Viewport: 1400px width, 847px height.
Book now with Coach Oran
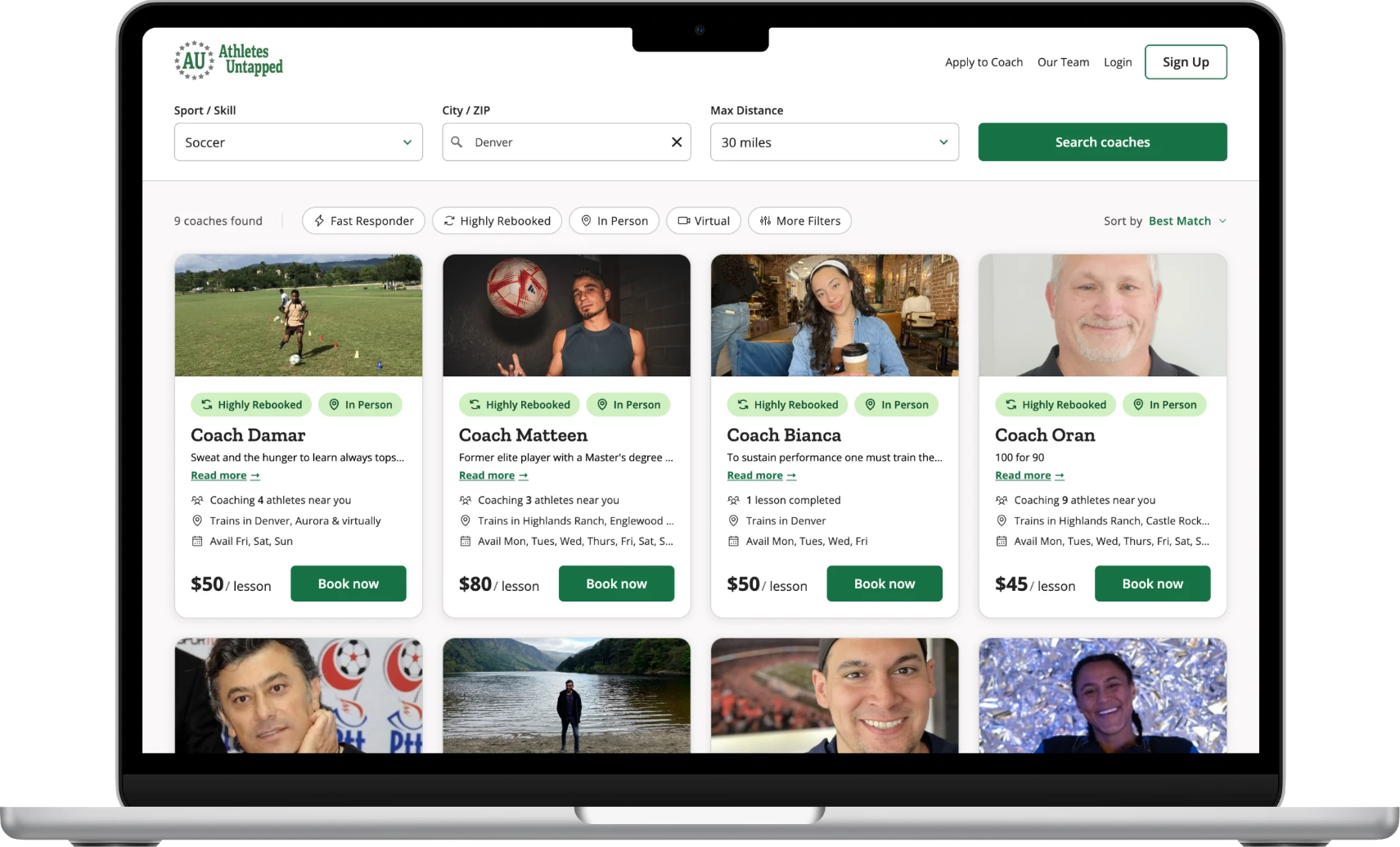coord(1152,583)
